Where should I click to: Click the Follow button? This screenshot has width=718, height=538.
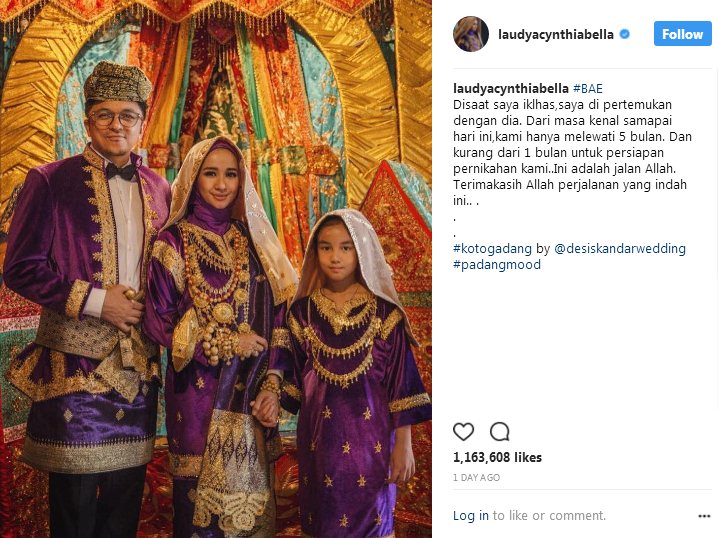tap(682, 34)
